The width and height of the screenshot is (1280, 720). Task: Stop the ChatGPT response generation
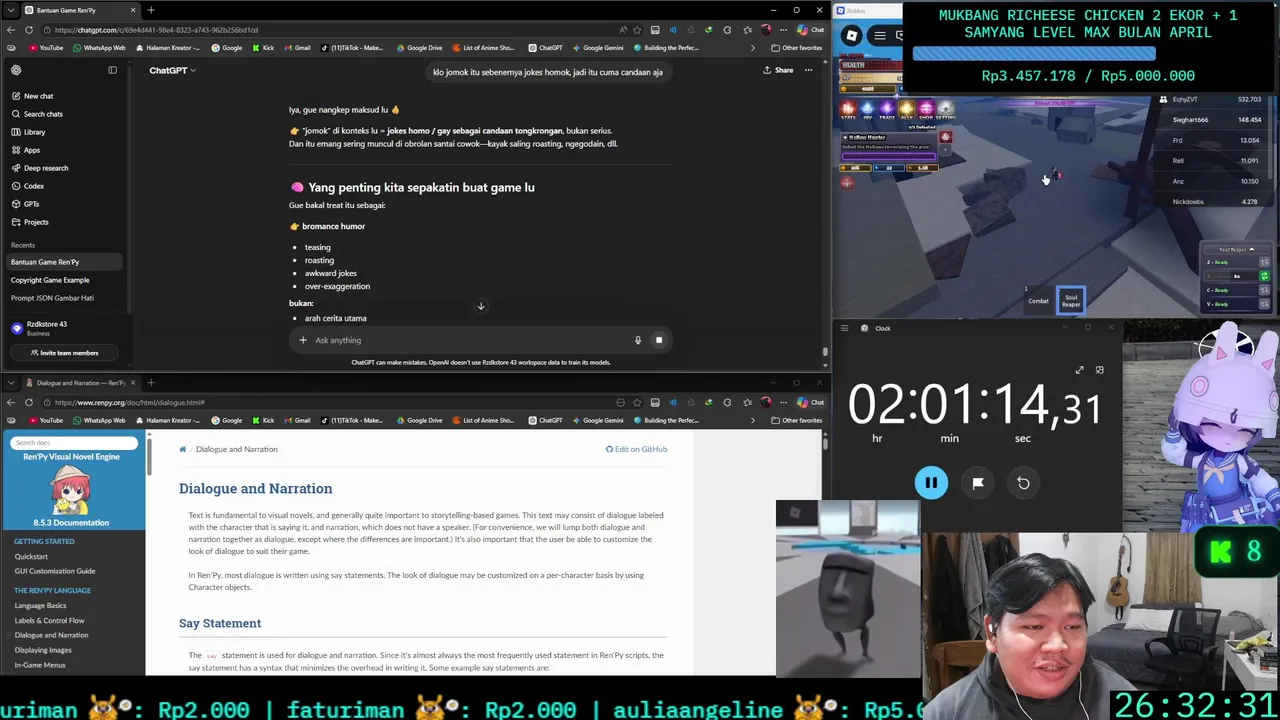(658, 340)
